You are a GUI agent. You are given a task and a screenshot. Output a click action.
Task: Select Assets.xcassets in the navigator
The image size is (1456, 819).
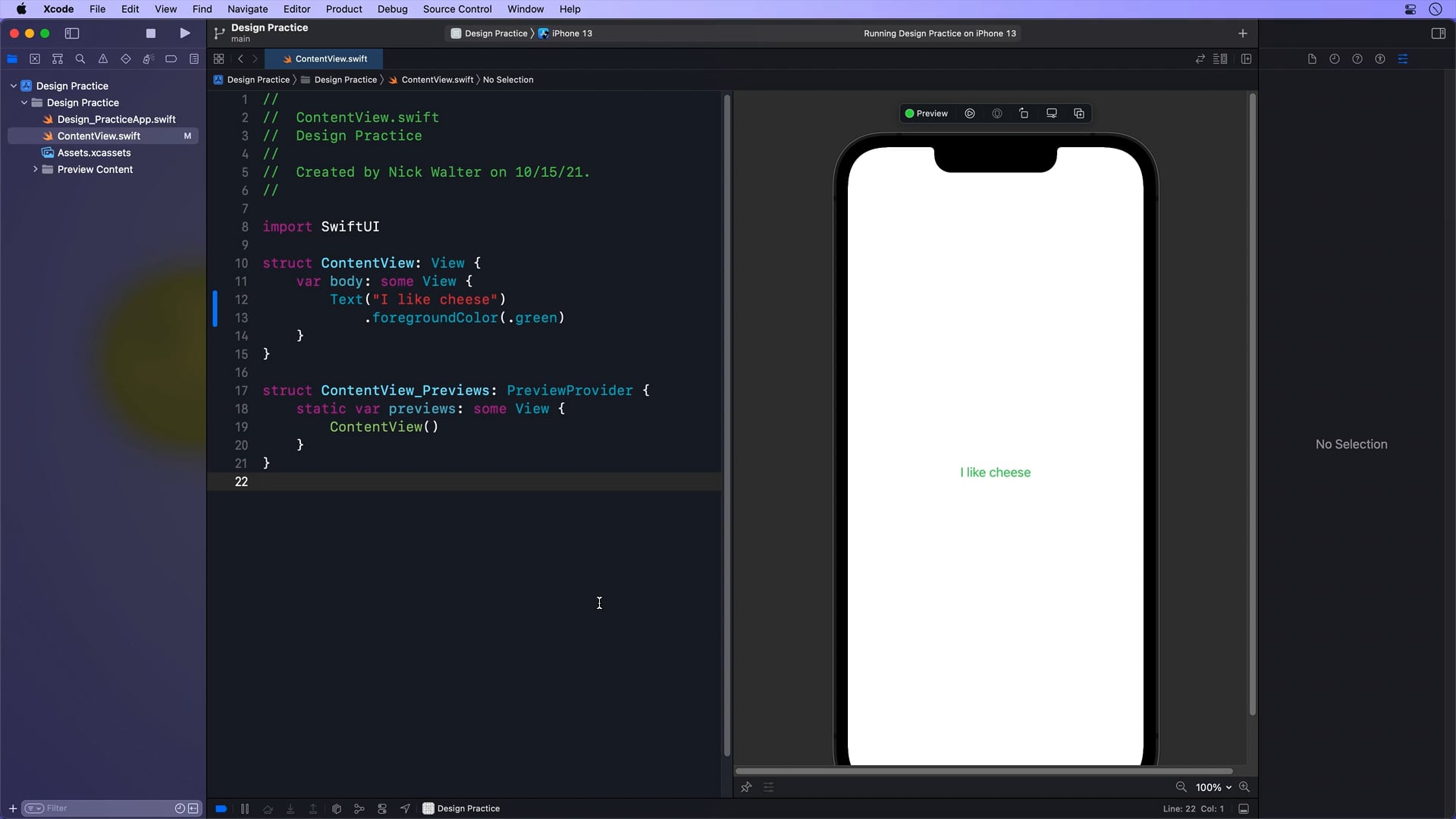tap(94, 152)
